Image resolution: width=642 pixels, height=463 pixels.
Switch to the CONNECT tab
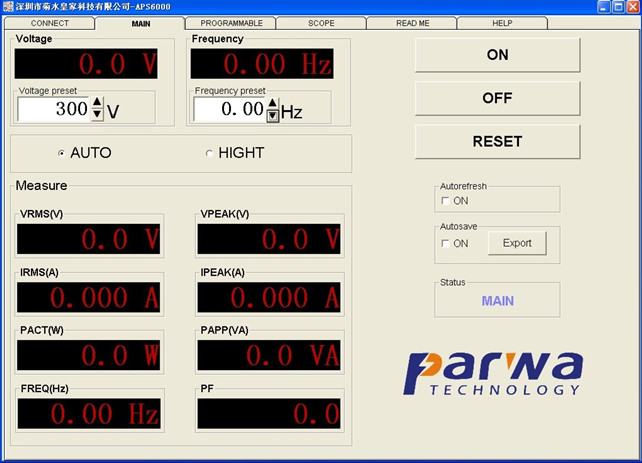pyautogui.click(x=50, y=23)
